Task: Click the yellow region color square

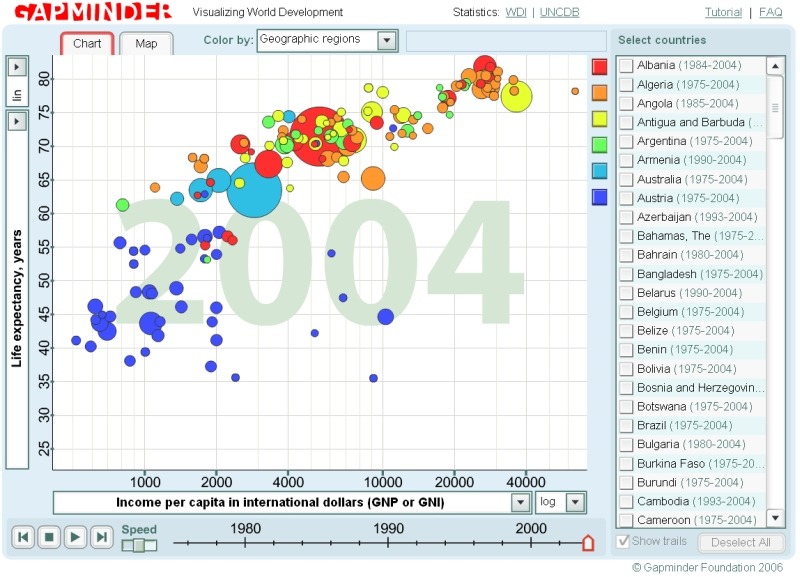Action: tap(599, 119)
